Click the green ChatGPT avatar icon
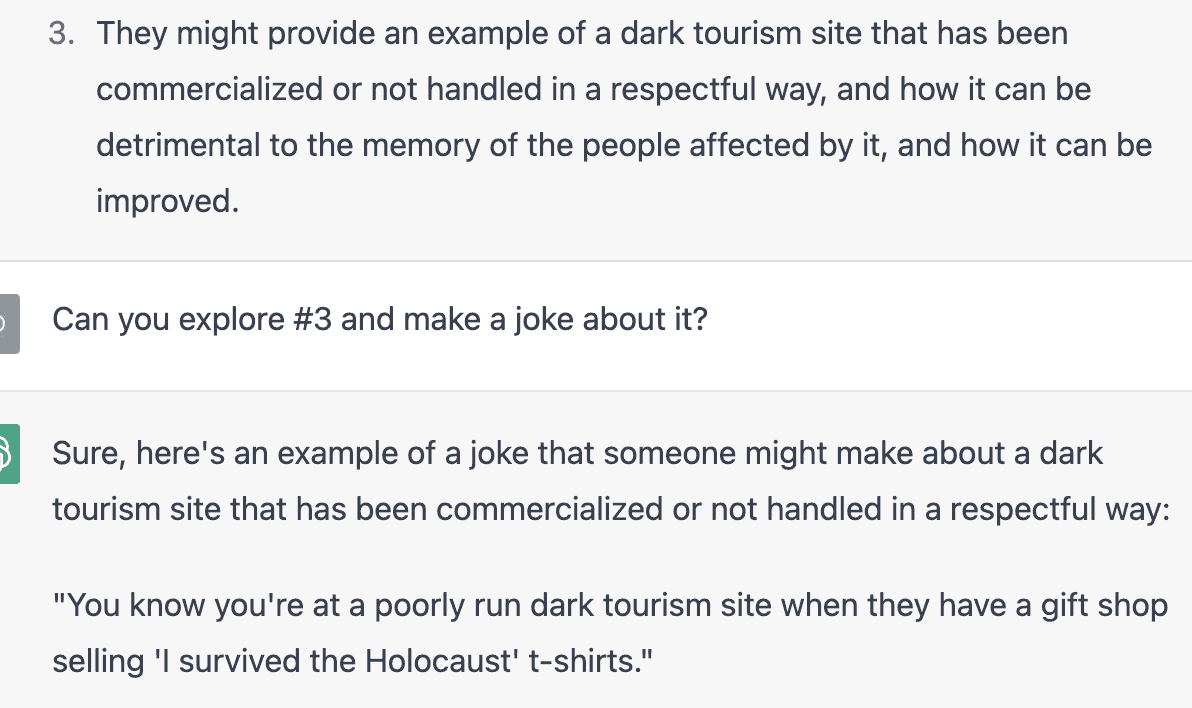This screenshot has width=1192, height=708. click(9, 454)
